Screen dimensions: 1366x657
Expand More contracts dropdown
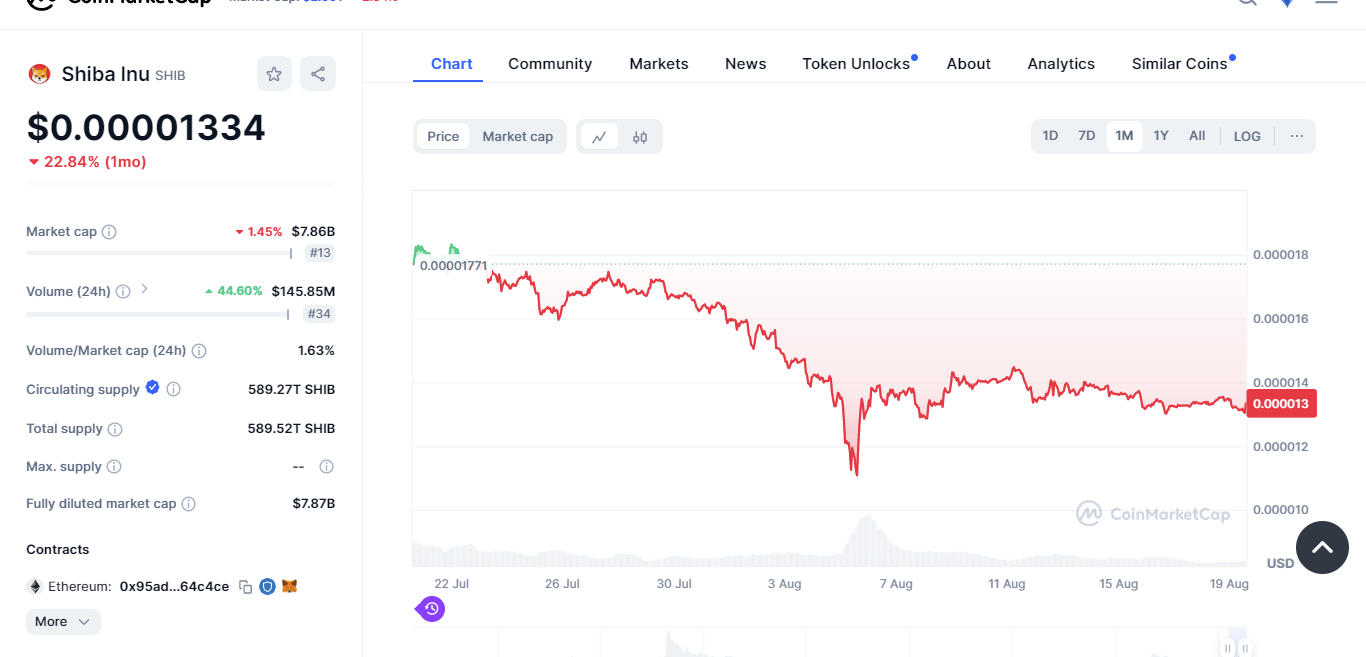(x=63, y=622)
